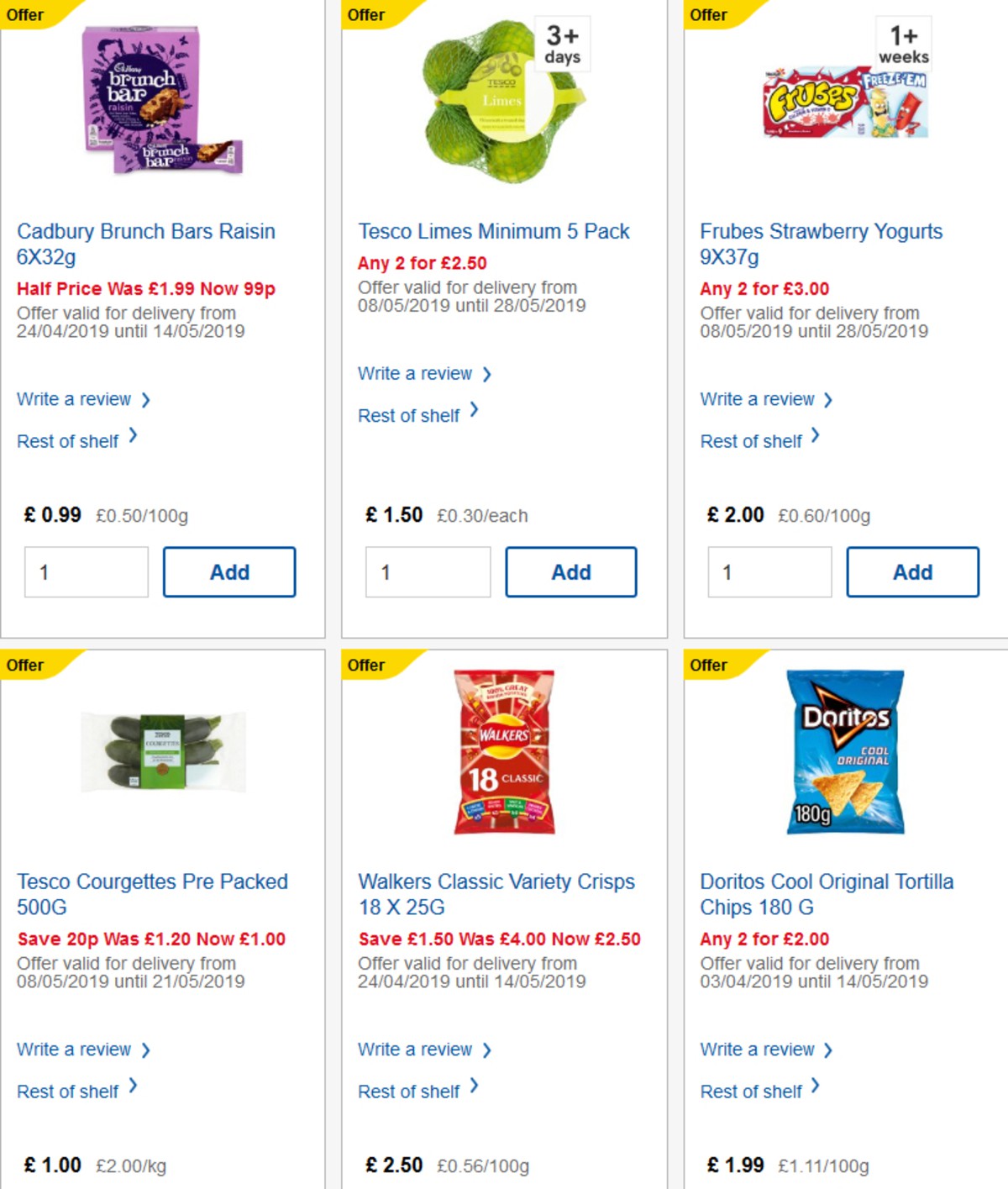The image size is (1008, 1189).
Task: Click the Offer banner above the Brunch Bars
Action: [25, 14]
